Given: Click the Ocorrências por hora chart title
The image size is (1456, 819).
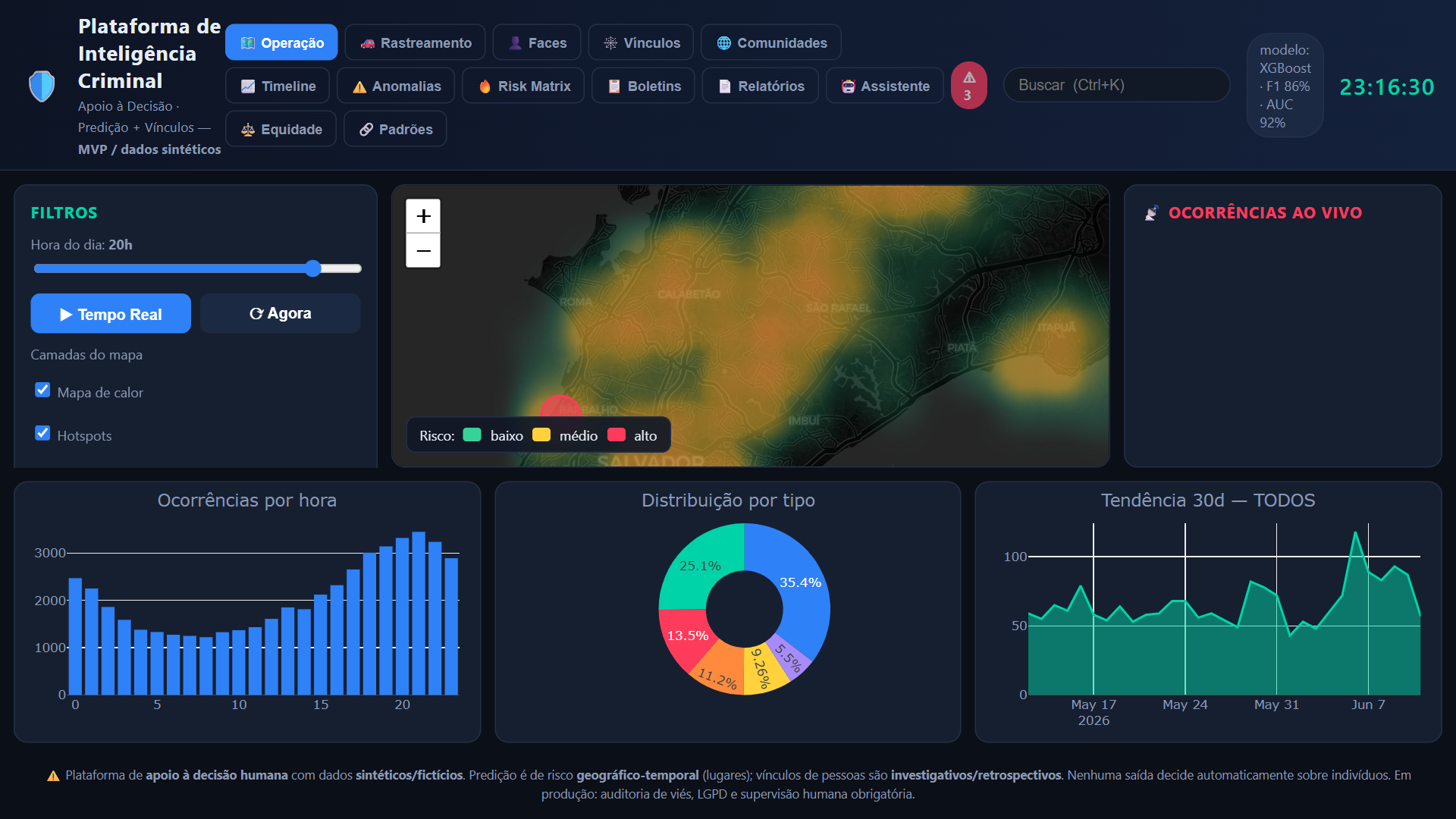Looking at the screenshot, I should [x=247, y=500].
